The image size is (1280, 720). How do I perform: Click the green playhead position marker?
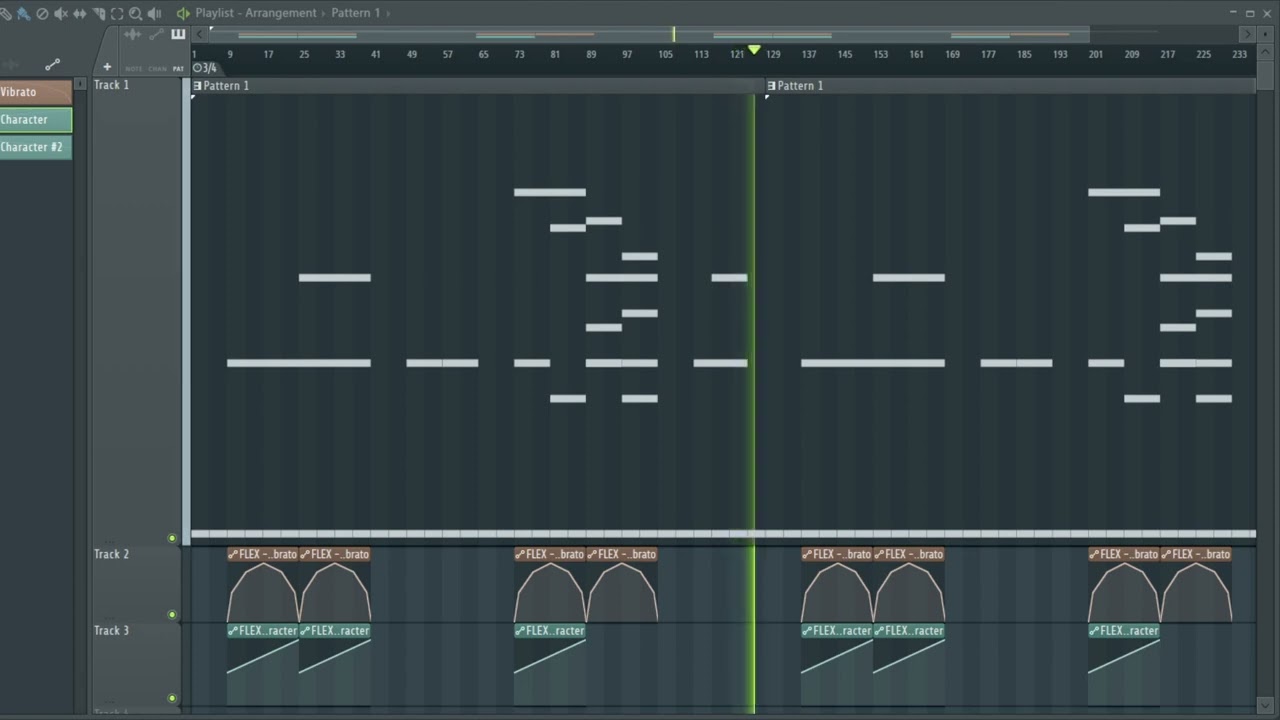[x=754, y=49]
